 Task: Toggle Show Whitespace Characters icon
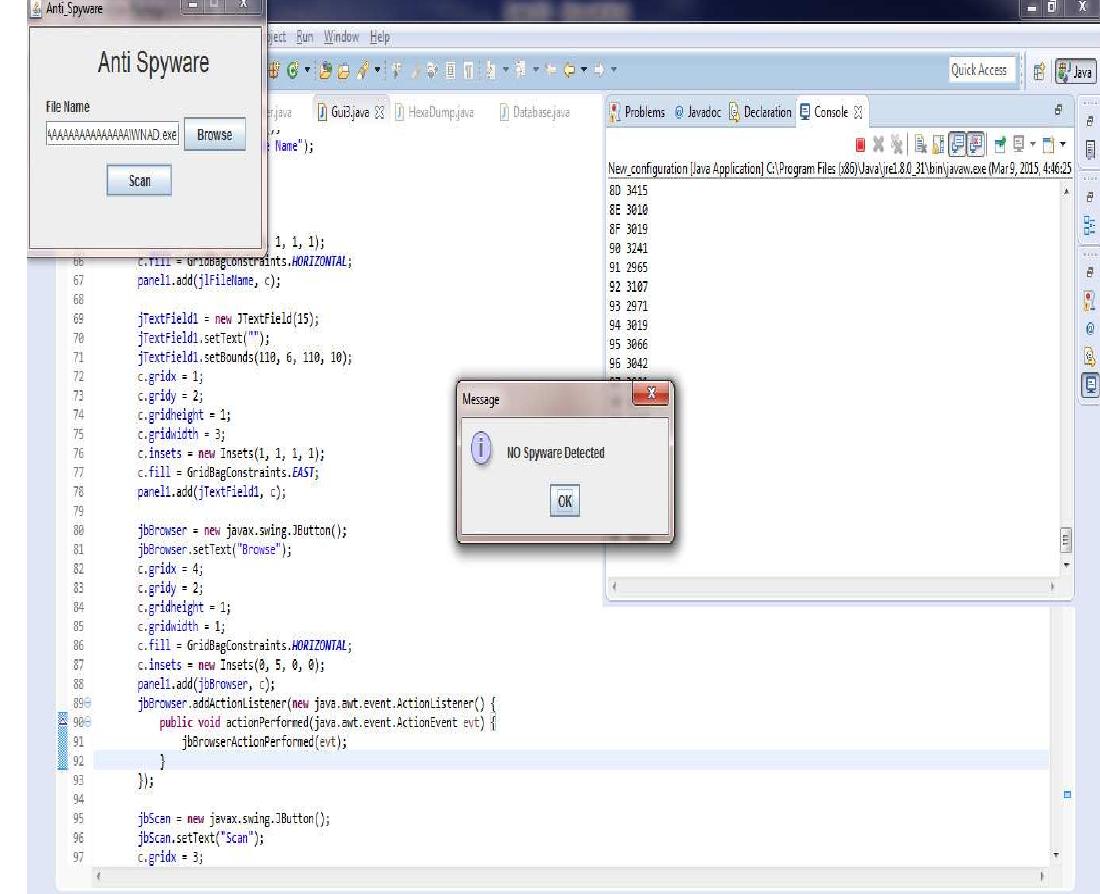tap(469, 69)
